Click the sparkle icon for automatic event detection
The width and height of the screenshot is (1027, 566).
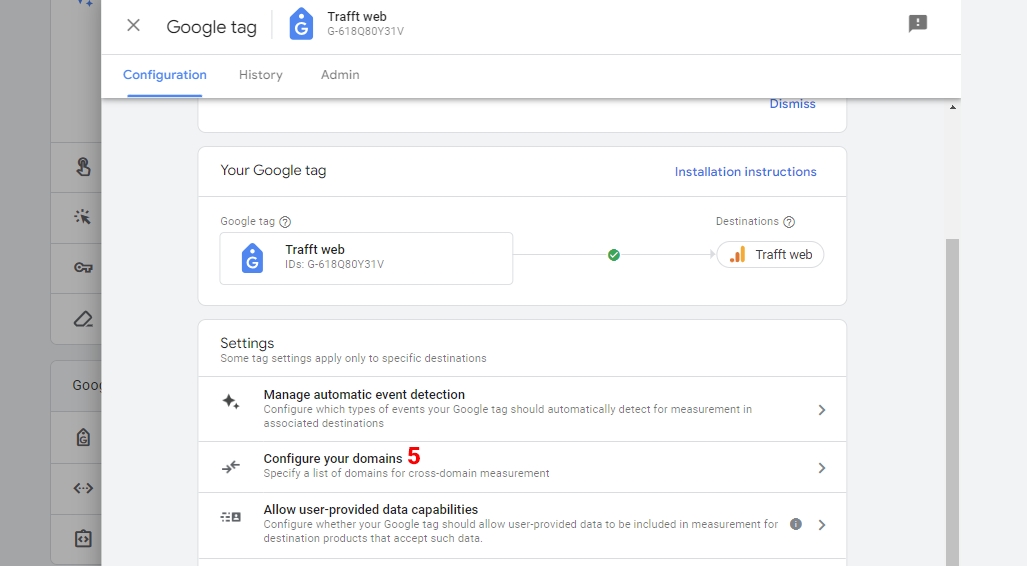231,402
